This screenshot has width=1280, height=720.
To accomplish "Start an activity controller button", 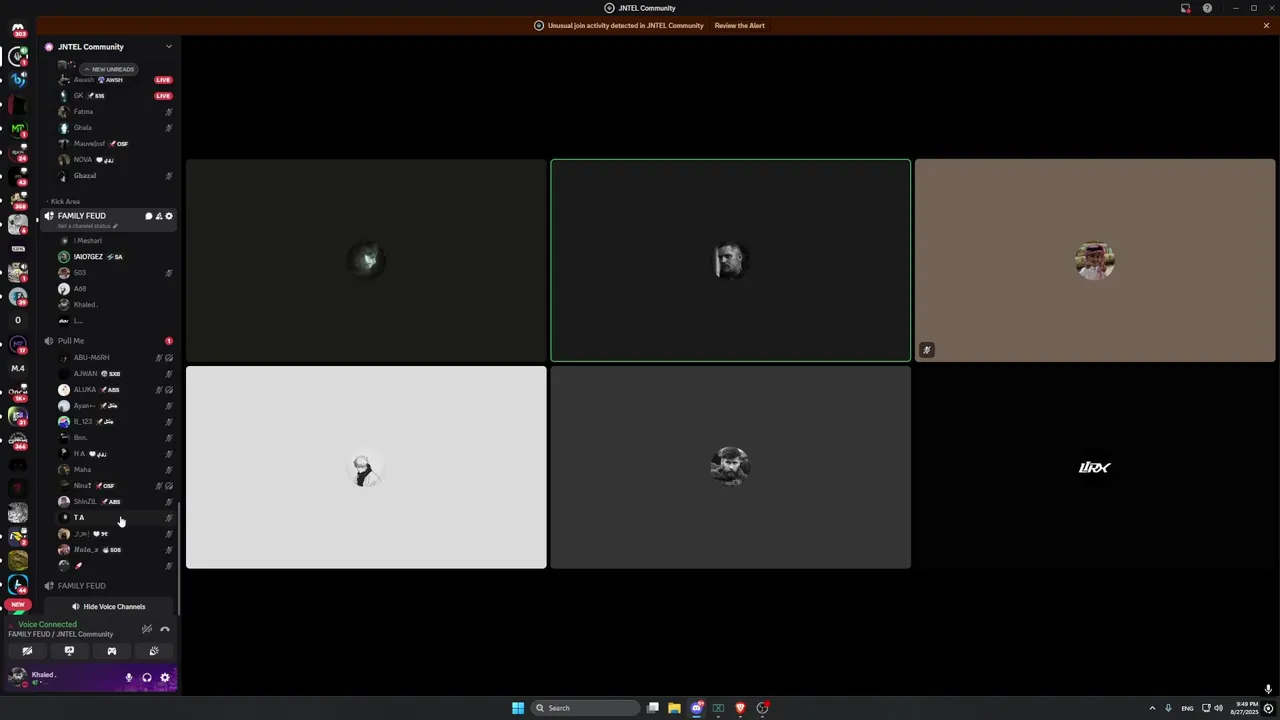I will [x=111, y=651].
